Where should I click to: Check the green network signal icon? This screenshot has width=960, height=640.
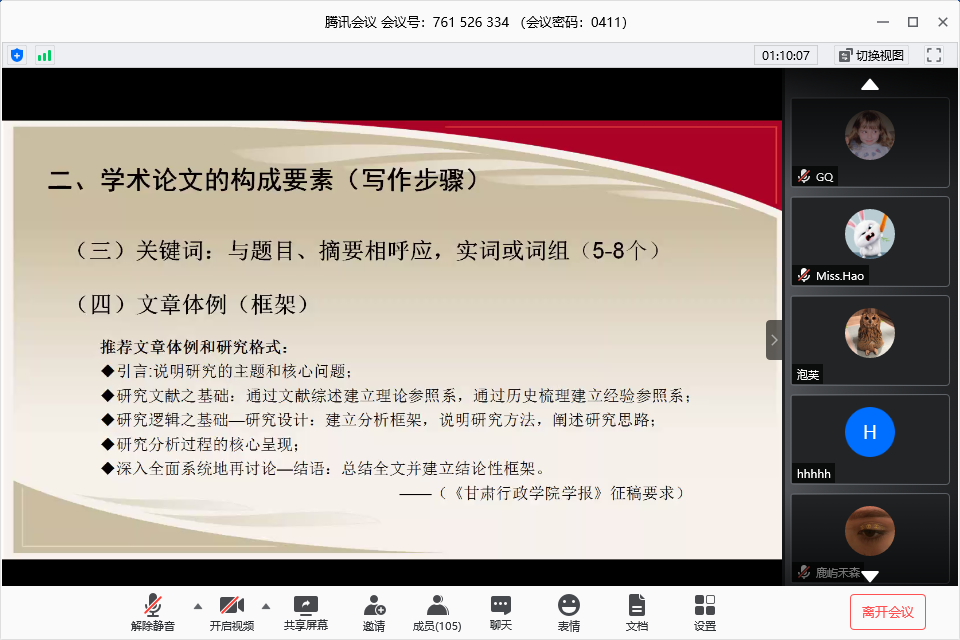pos(44,55)
